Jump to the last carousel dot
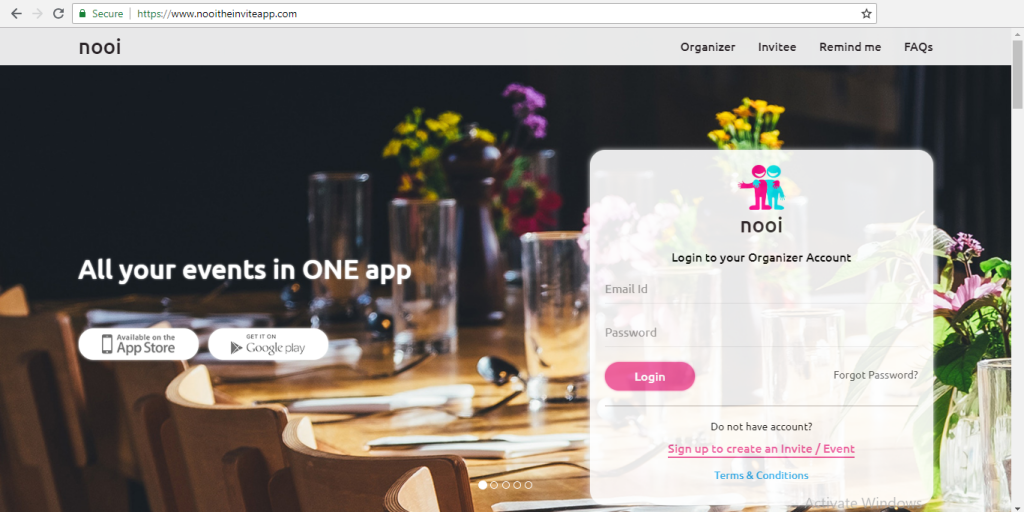The height and width of the screenshot is (512, 1024). tap(528, 485)
